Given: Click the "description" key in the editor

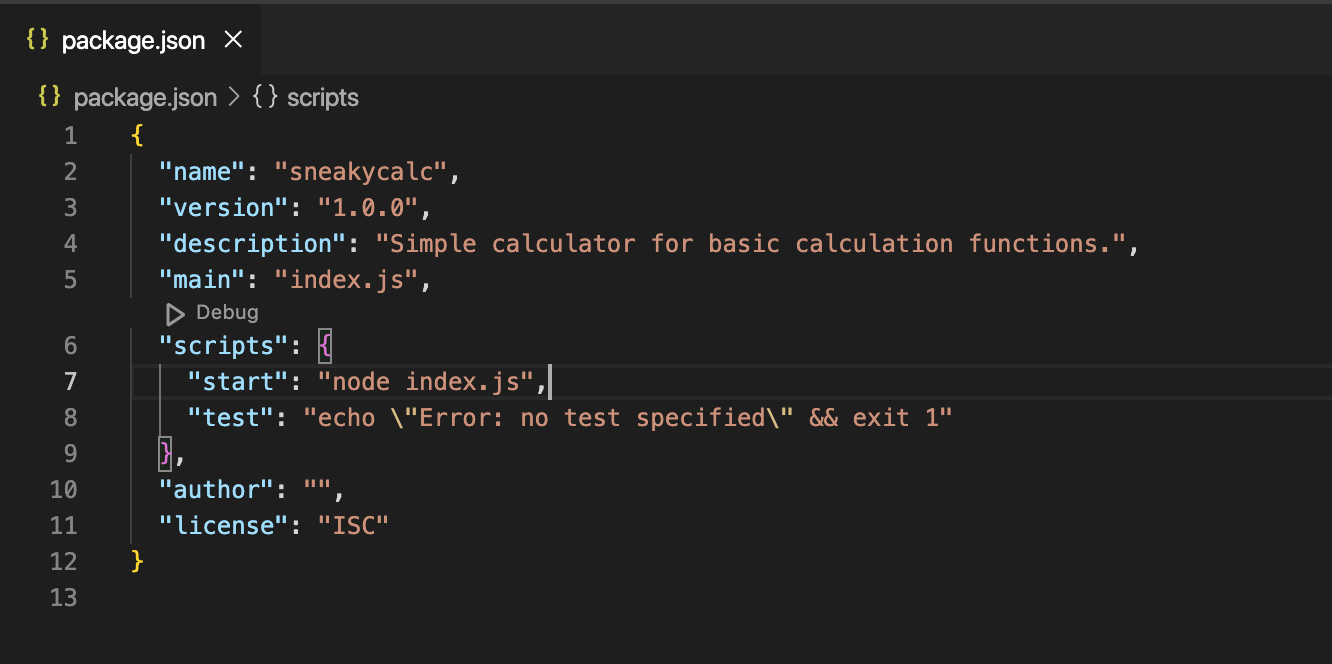Looking at the screenshot, I should coord(246,244).
